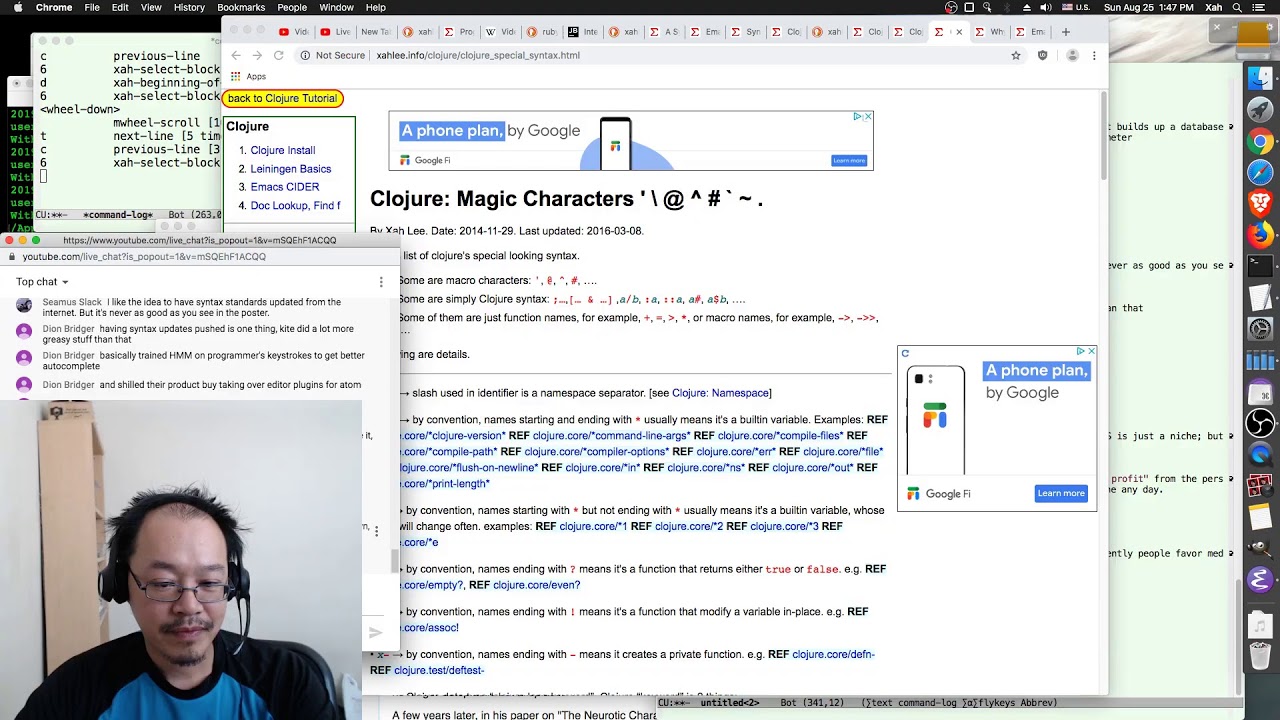The height and width of the screenshot is (720, 1280).
Task: Click the volume icon in menu bar
Action: tap(1045, 7)
